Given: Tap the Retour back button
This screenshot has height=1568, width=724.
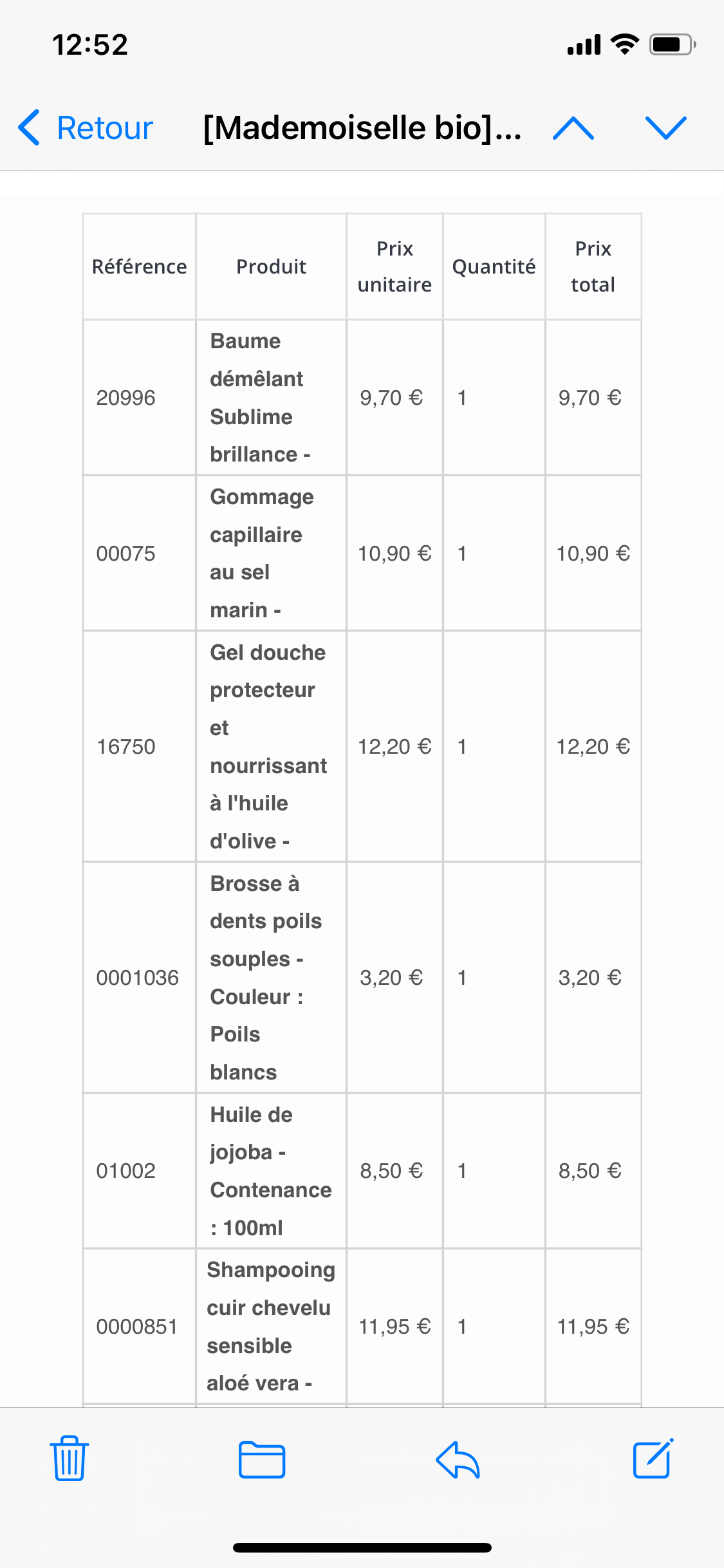Looking at the screenshot, I should tap(86, 128).
